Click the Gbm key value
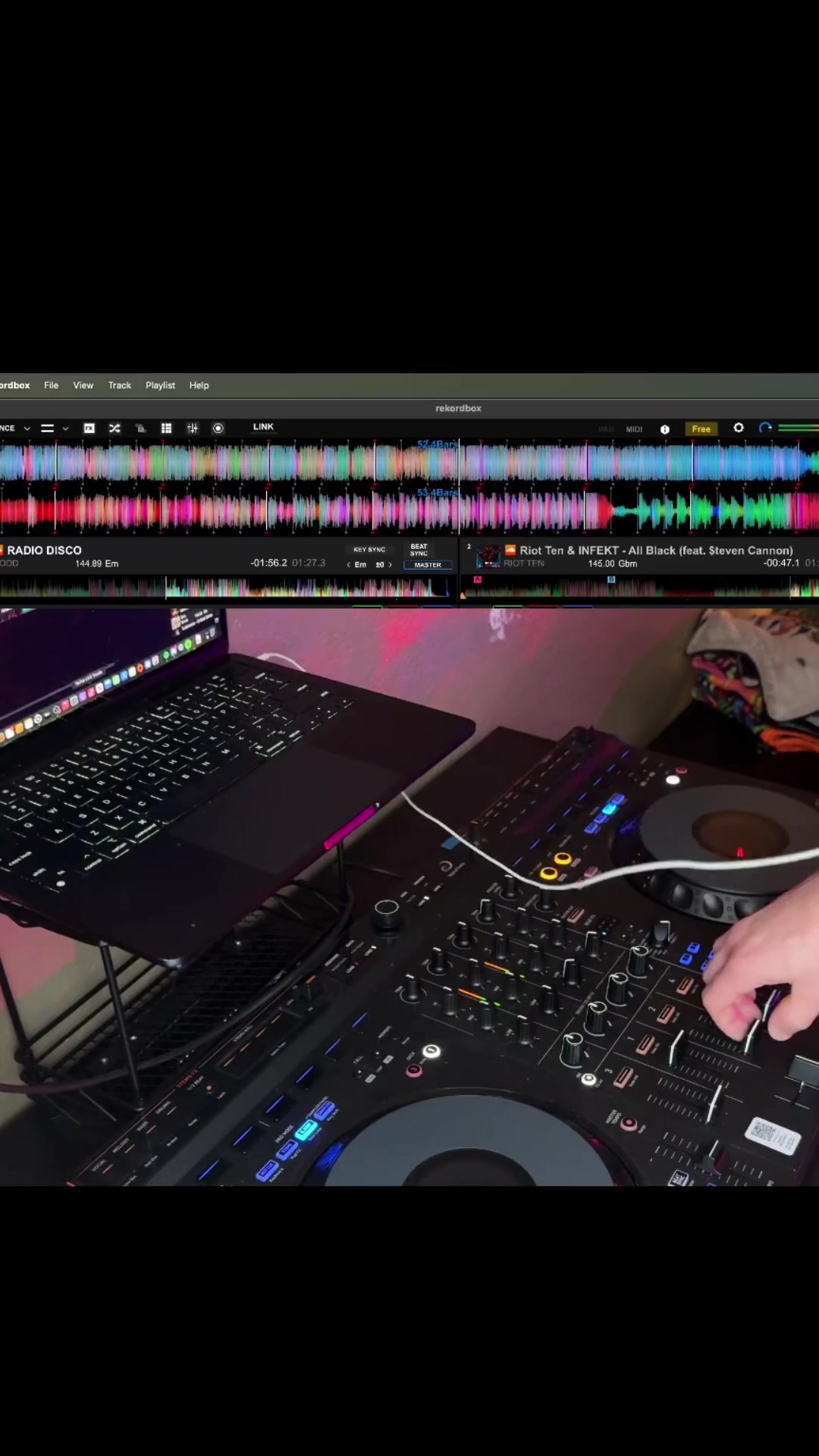 click(x=628, y=563)
